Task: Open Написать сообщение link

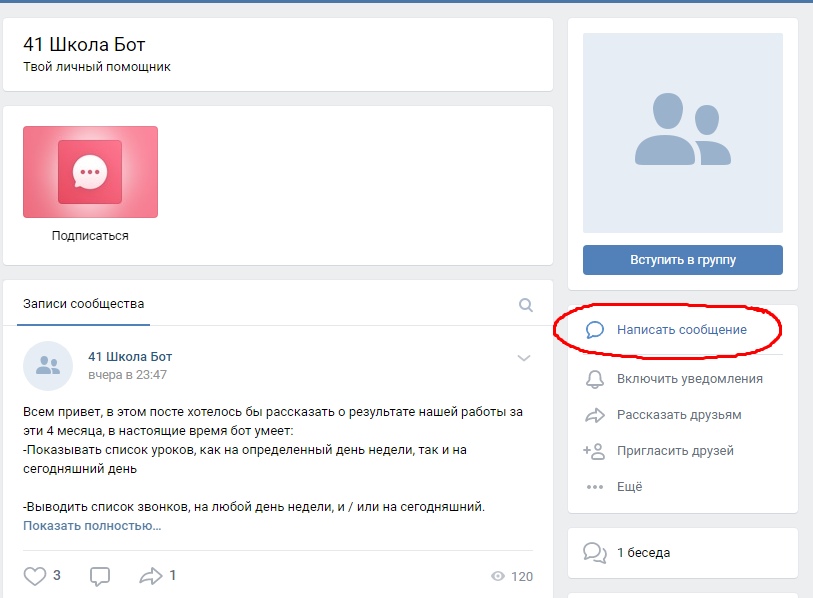Action: pyautogui.click(x=681, y=330)
